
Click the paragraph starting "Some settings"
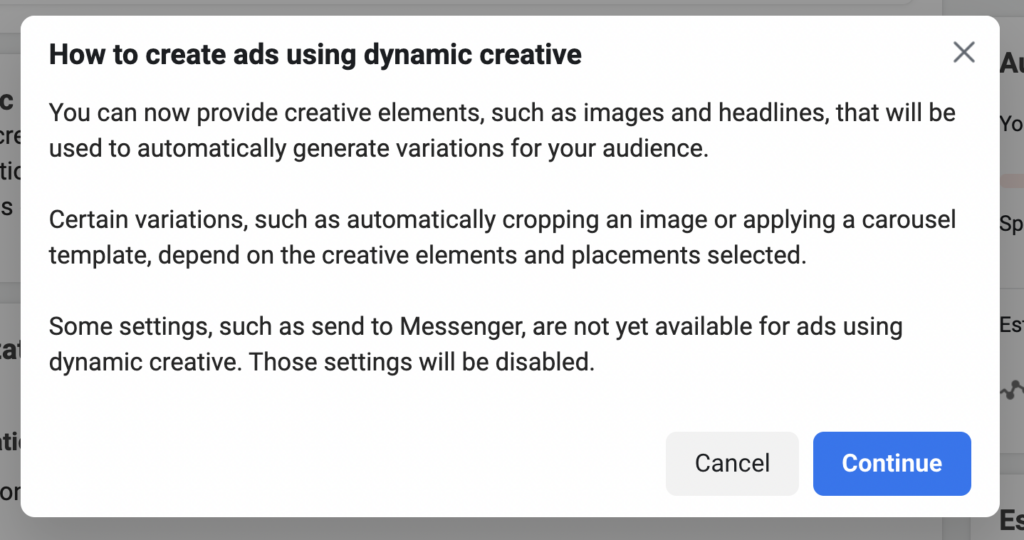pos(476,343)
